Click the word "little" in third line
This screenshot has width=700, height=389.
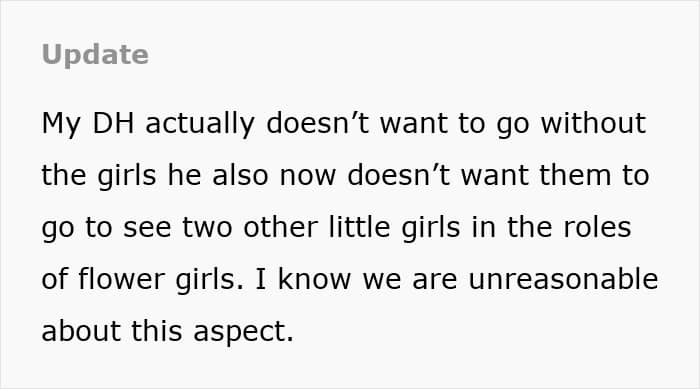pyautogui.click(x=359, y=226)
